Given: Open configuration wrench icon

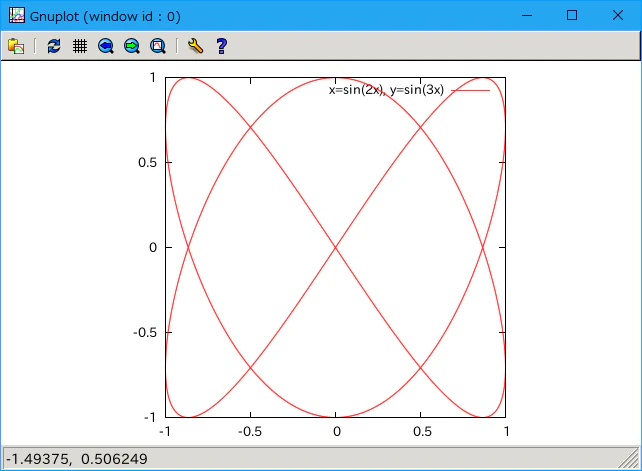Looking at the screenshot, I should [195, 46].
